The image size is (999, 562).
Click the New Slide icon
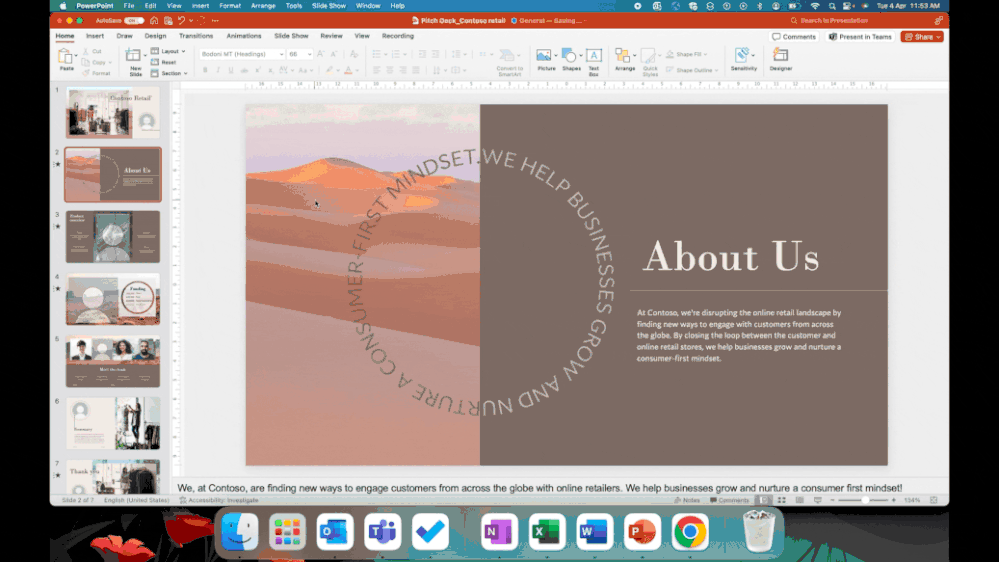133,55
